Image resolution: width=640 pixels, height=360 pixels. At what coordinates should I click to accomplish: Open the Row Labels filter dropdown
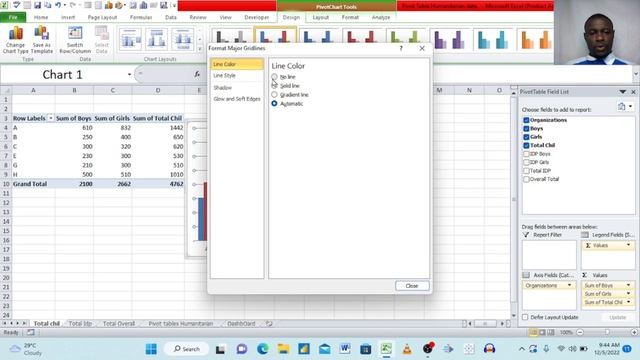pos(51,118)
